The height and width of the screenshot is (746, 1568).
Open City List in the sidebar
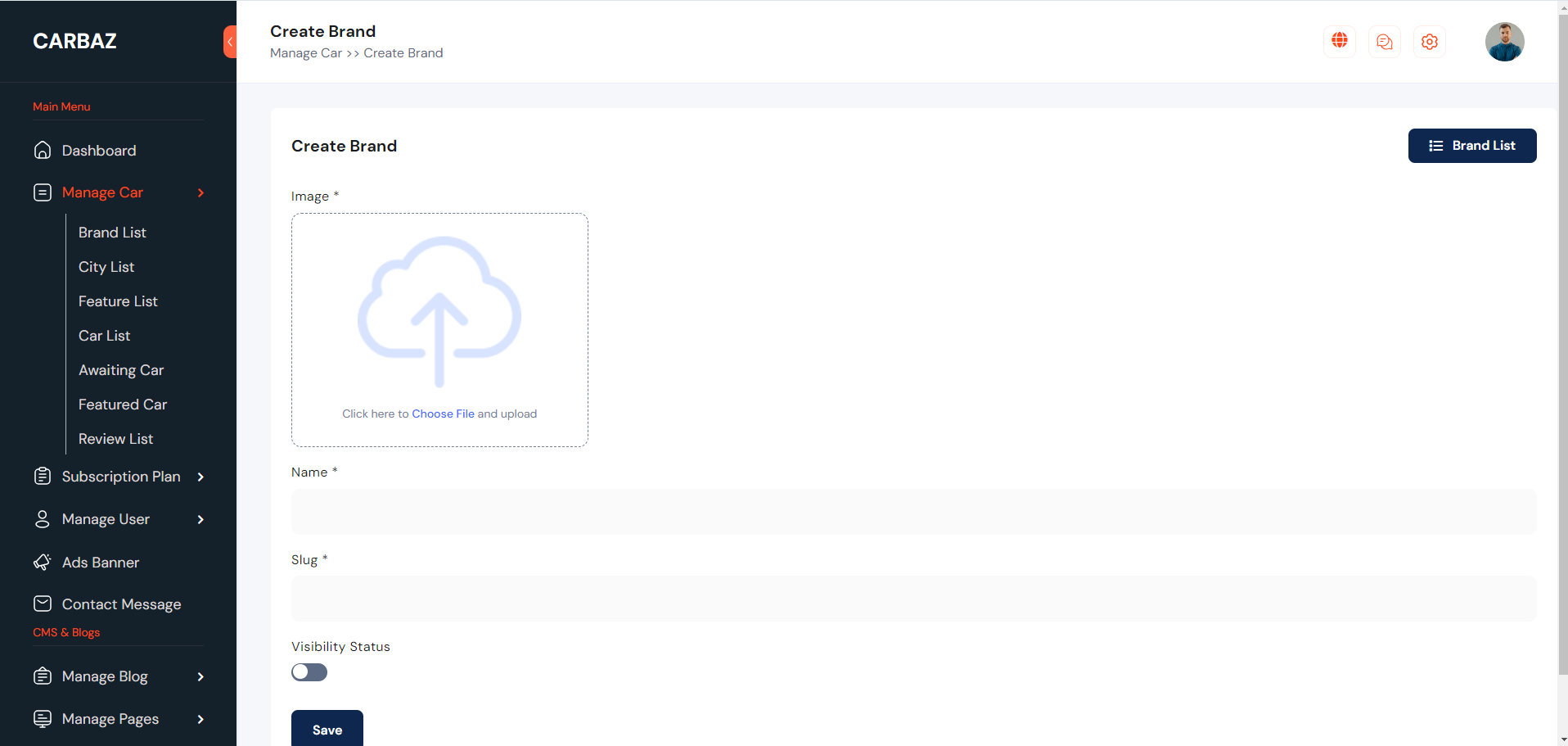click(x=106, y=267)
